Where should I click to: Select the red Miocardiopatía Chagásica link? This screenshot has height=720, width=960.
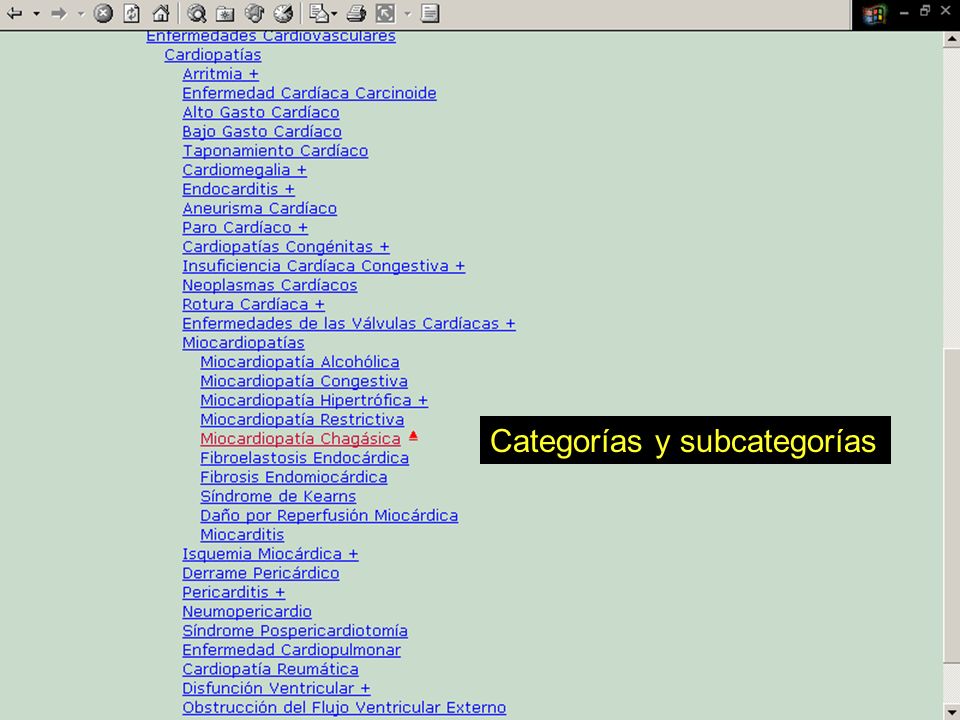[300, 438]
